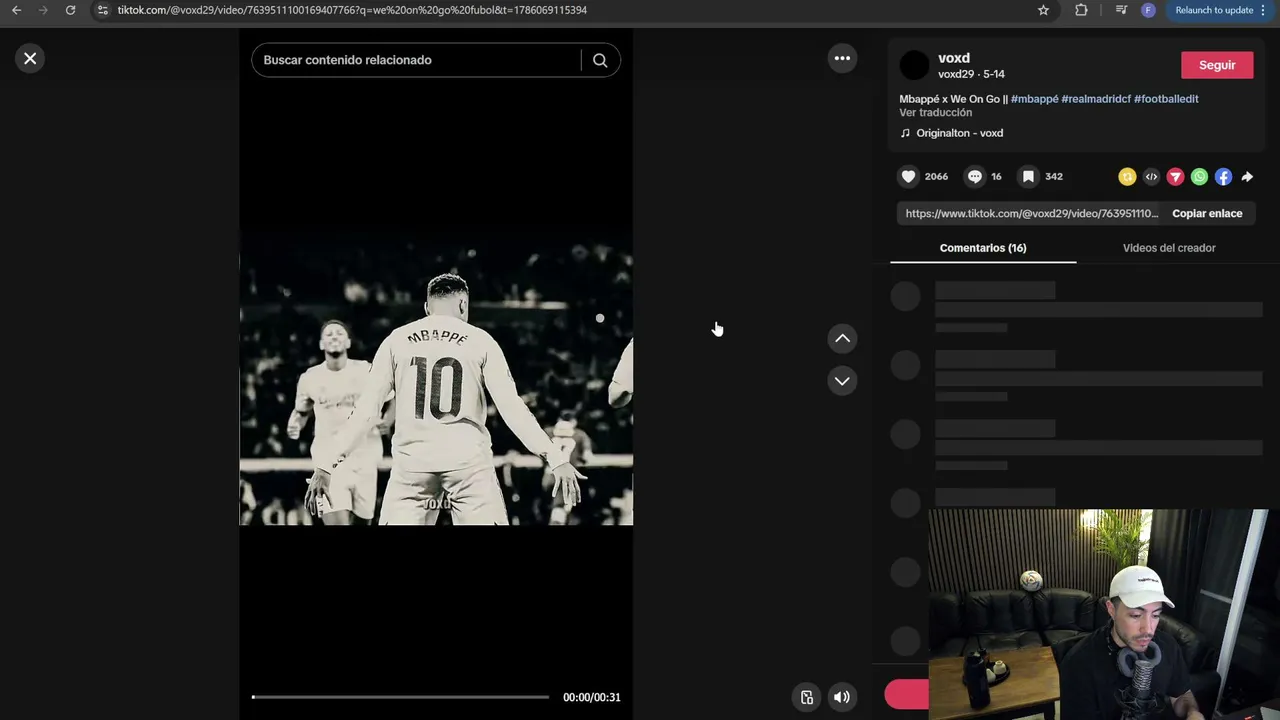The height and width of the screenshot is (720, 1280).
Task: Reload the page in the browser
Action: pos(70,10)
